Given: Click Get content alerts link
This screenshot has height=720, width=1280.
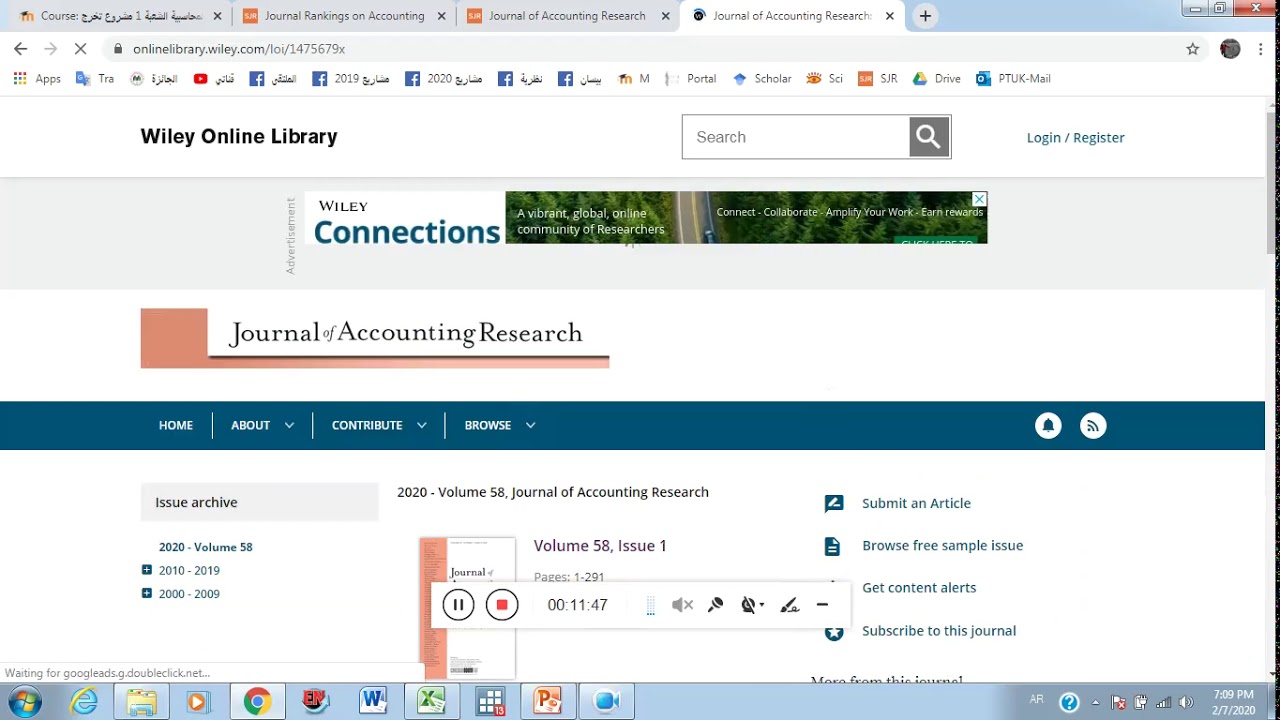Looking at the screenshot, I should (919, 588).
